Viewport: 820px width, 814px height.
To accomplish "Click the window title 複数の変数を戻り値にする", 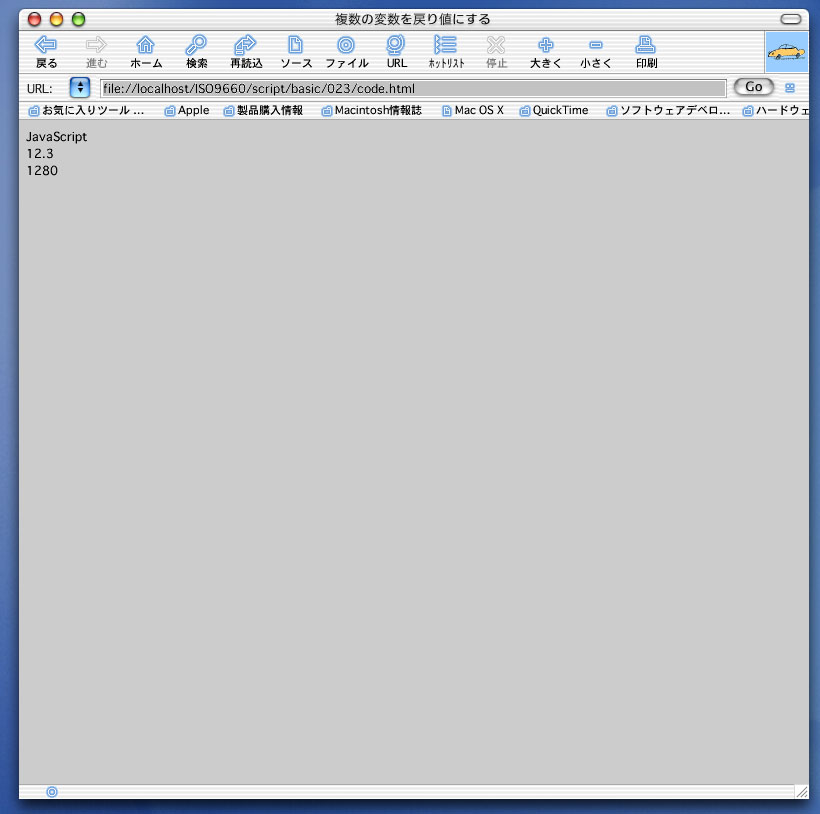I will tap(413, 19).
